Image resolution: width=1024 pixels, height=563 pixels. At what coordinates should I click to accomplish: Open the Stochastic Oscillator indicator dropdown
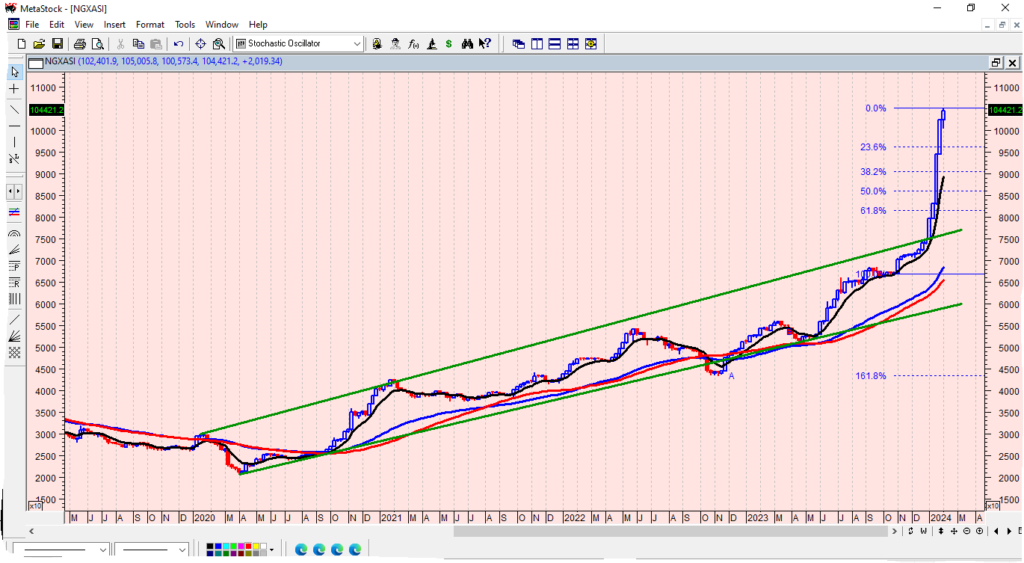pos(358,44)
